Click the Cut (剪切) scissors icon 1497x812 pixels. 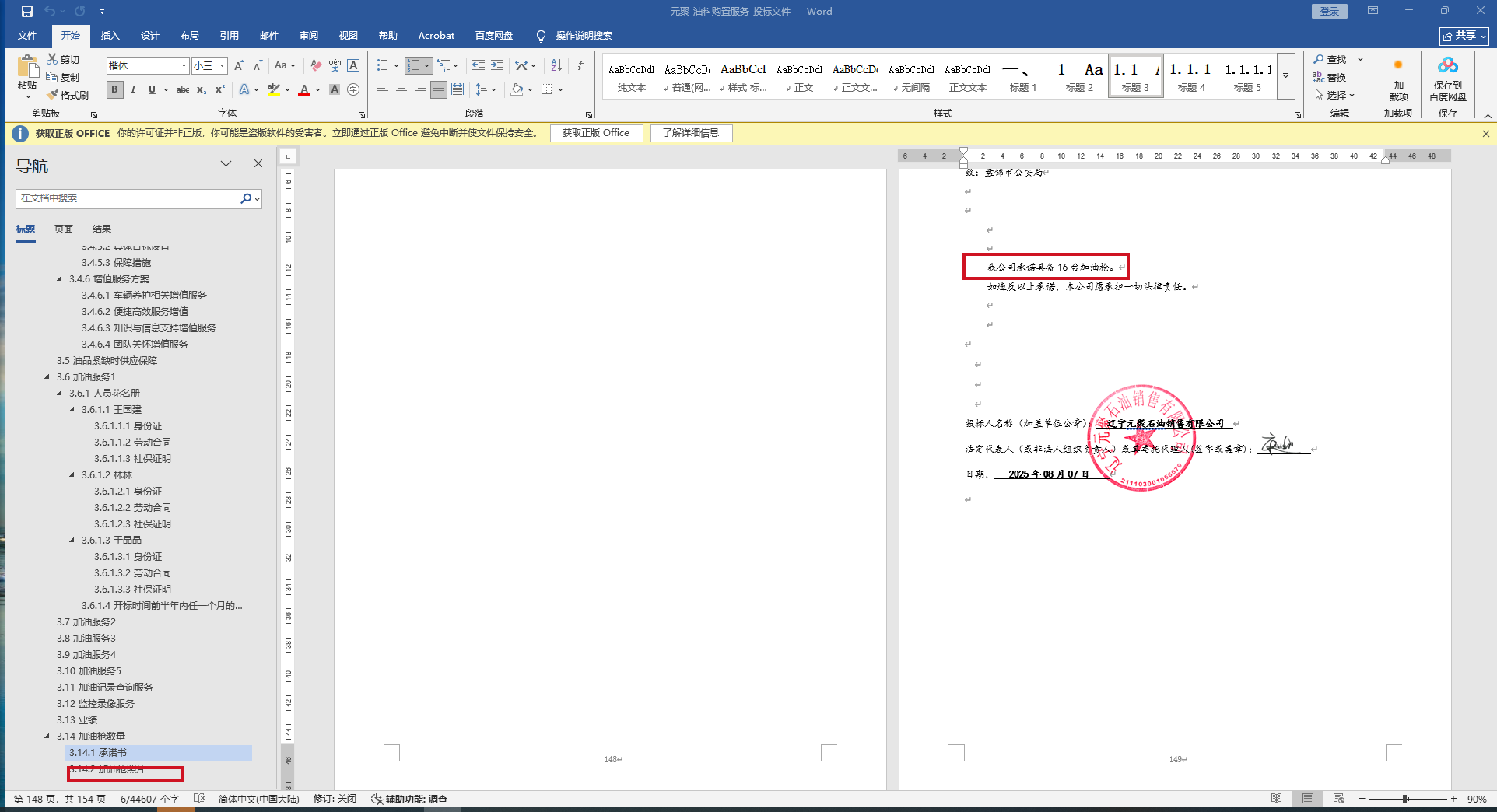pos(52,59)
